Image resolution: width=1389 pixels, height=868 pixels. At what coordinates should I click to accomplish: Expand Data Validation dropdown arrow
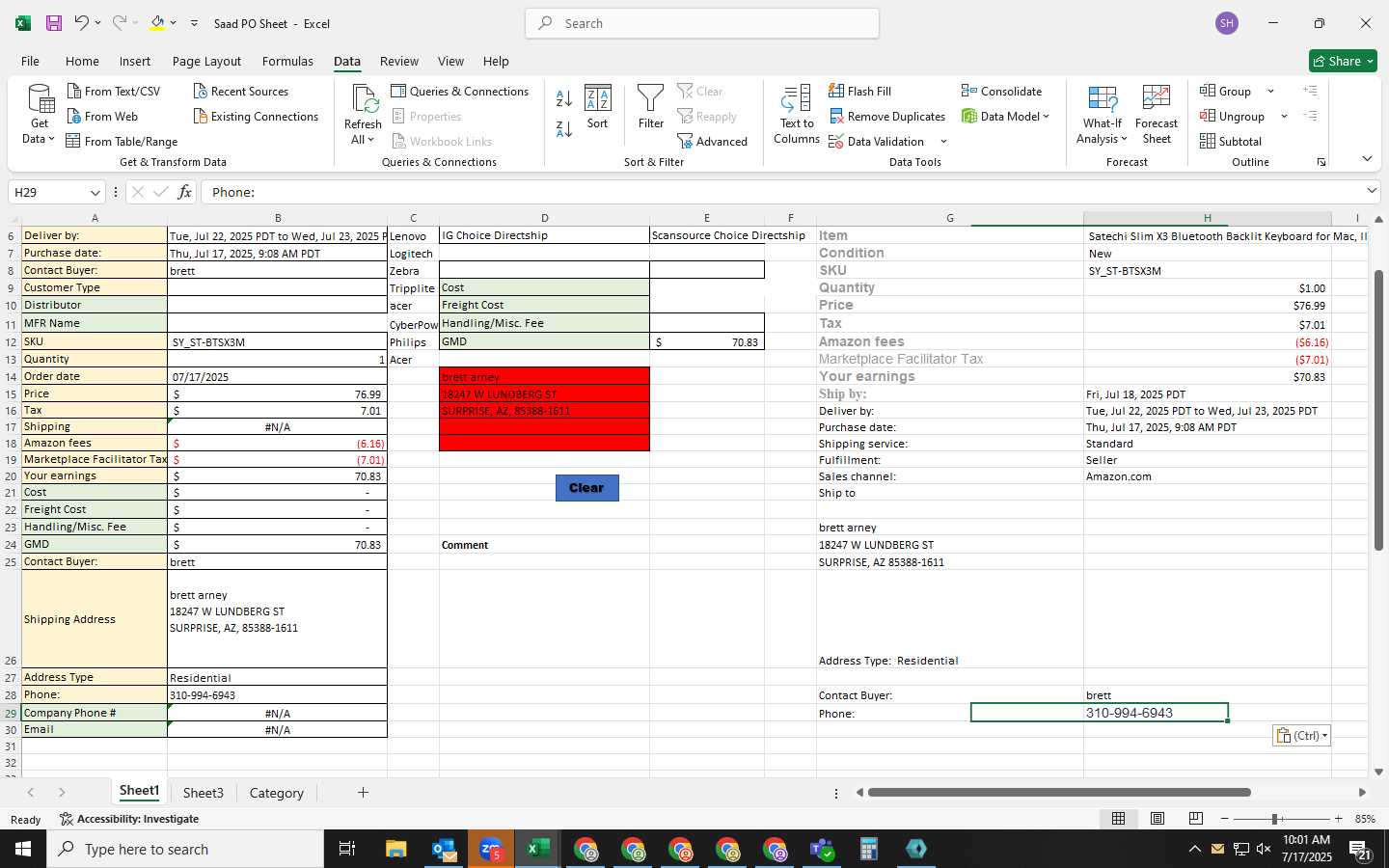point(943,142)
